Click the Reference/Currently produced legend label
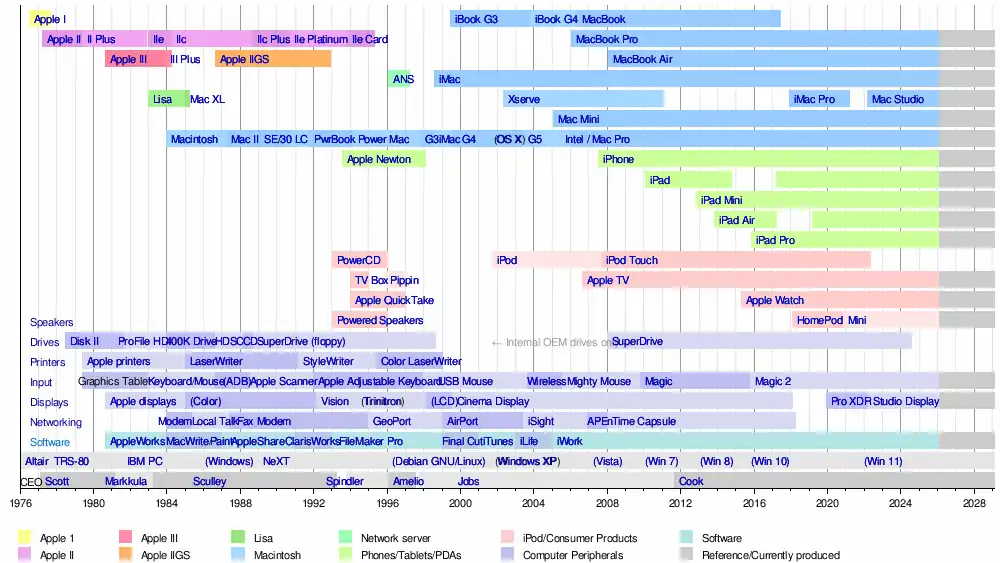This screenshot has width=1000, height=563. pyautogui.click(x=770, y=555)
